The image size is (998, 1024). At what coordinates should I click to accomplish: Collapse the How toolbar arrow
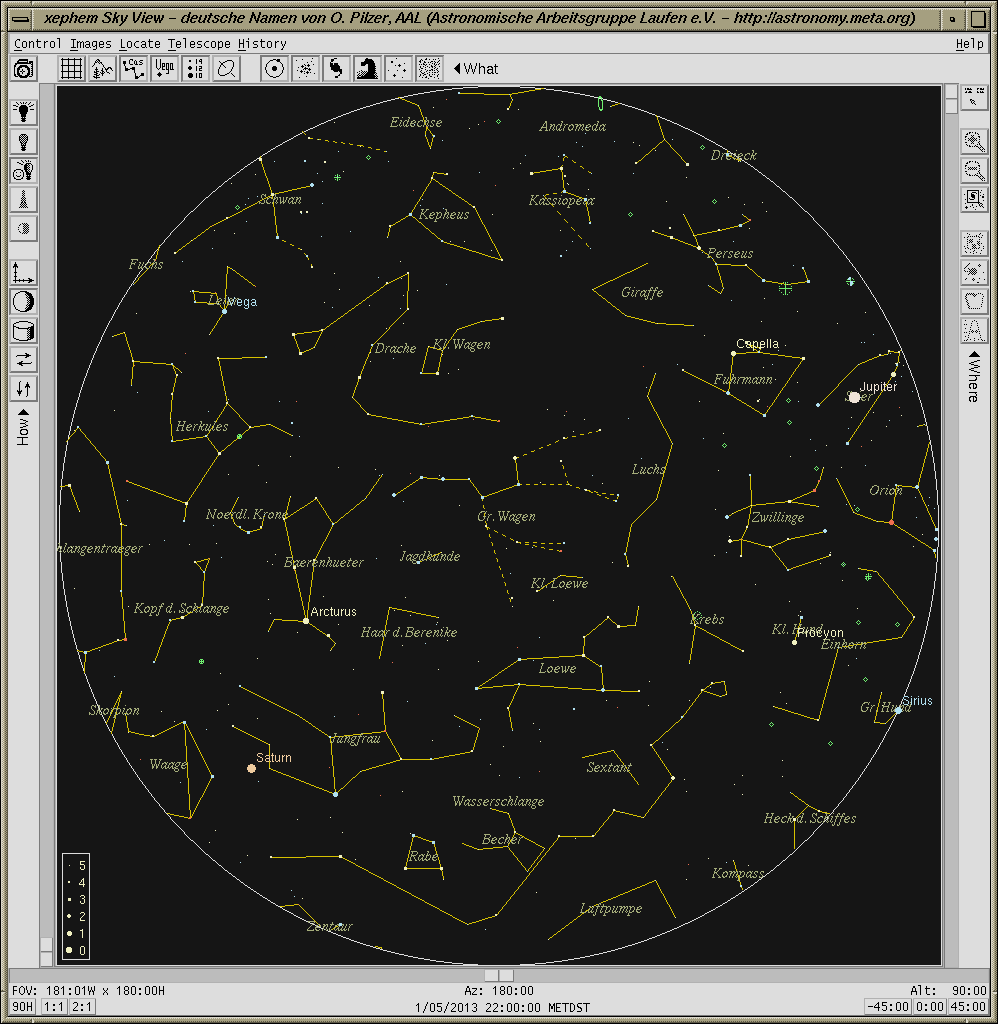click(24, 413)
